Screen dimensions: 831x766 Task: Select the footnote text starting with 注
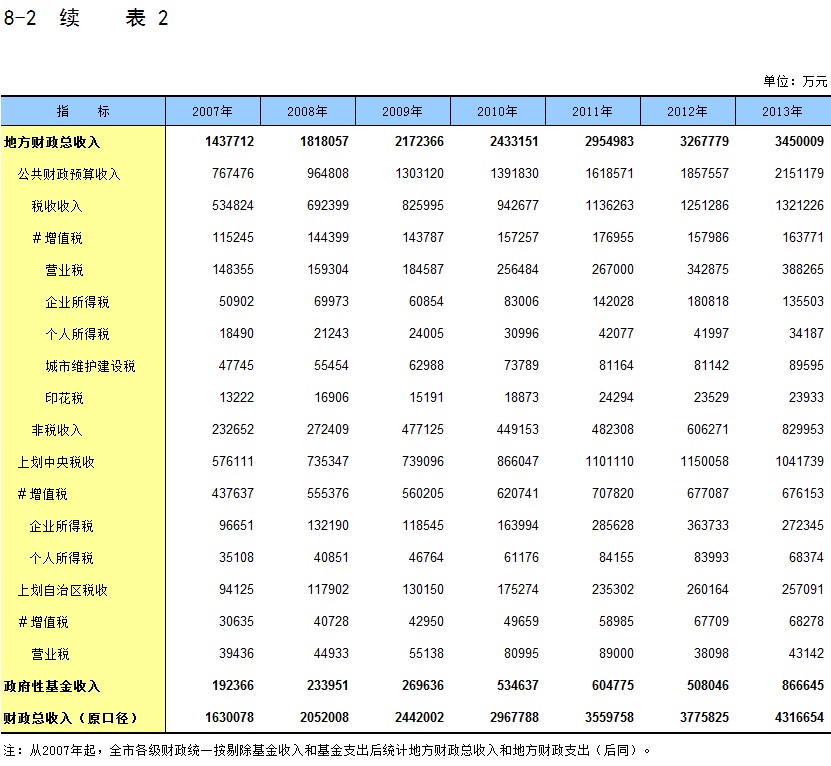pyautogui.click(x=327, y=749)
